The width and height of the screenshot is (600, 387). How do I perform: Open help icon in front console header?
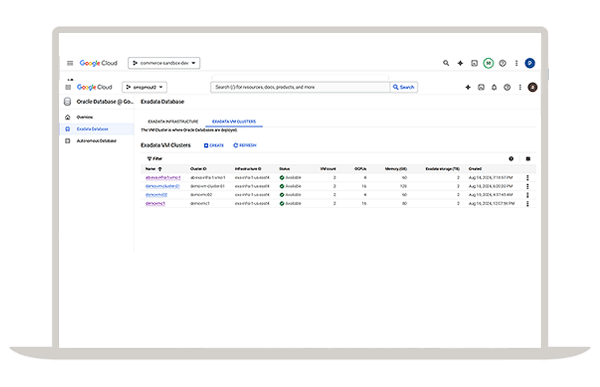[x=507, y=87]
